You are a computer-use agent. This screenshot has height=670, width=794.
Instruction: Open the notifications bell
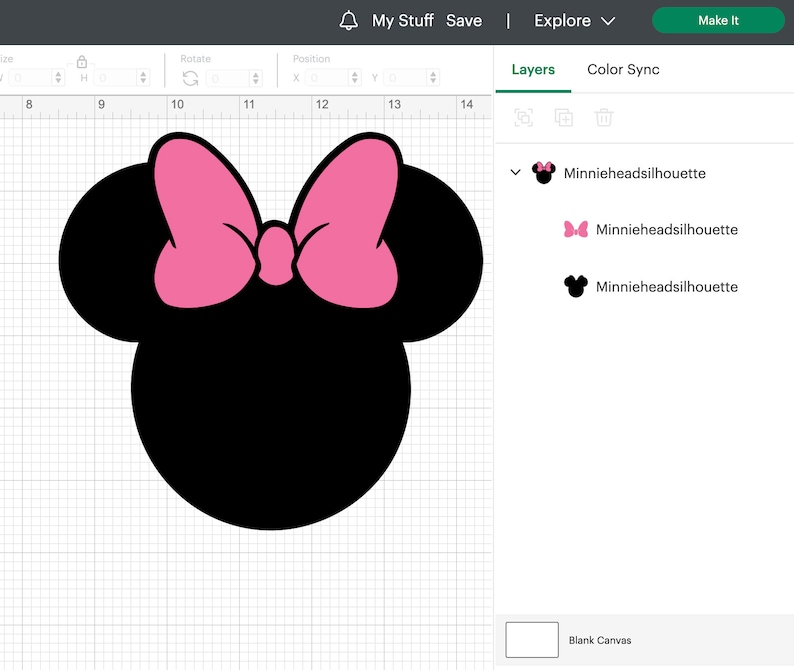[x=348, y=21]
